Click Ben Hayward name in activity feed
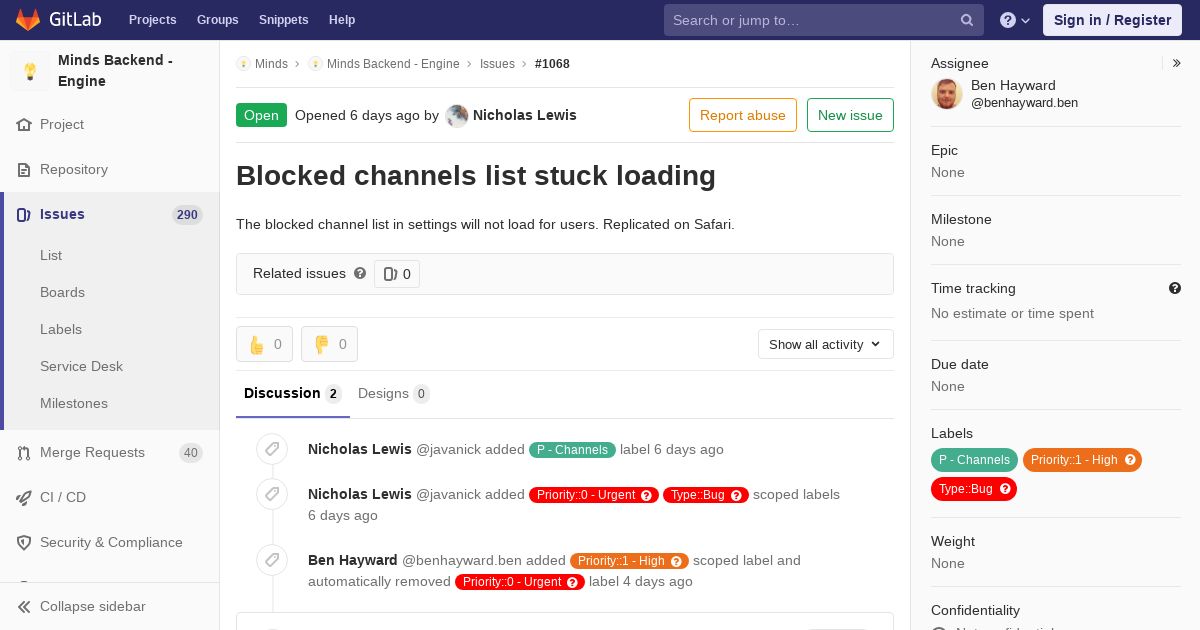 pyautogui.click(x=353, y=561)
